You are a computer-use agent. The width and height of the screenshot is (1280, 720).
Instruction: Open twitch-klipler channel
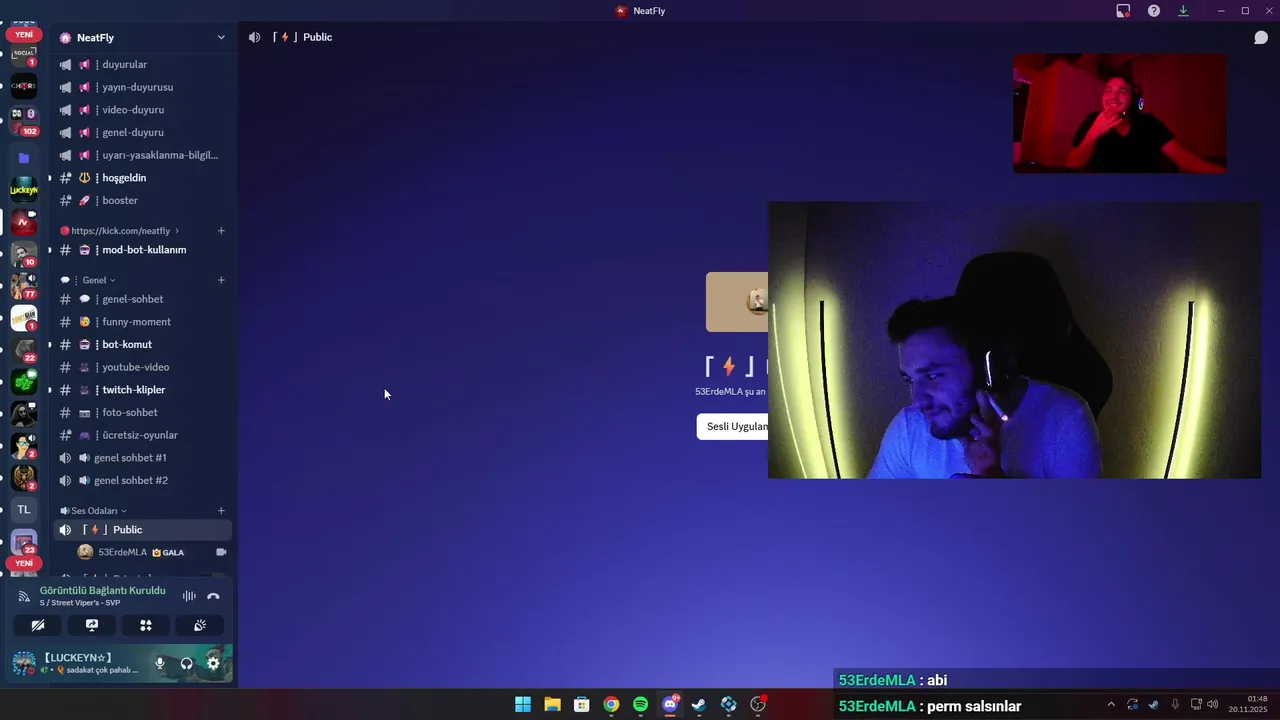(142, 390)
